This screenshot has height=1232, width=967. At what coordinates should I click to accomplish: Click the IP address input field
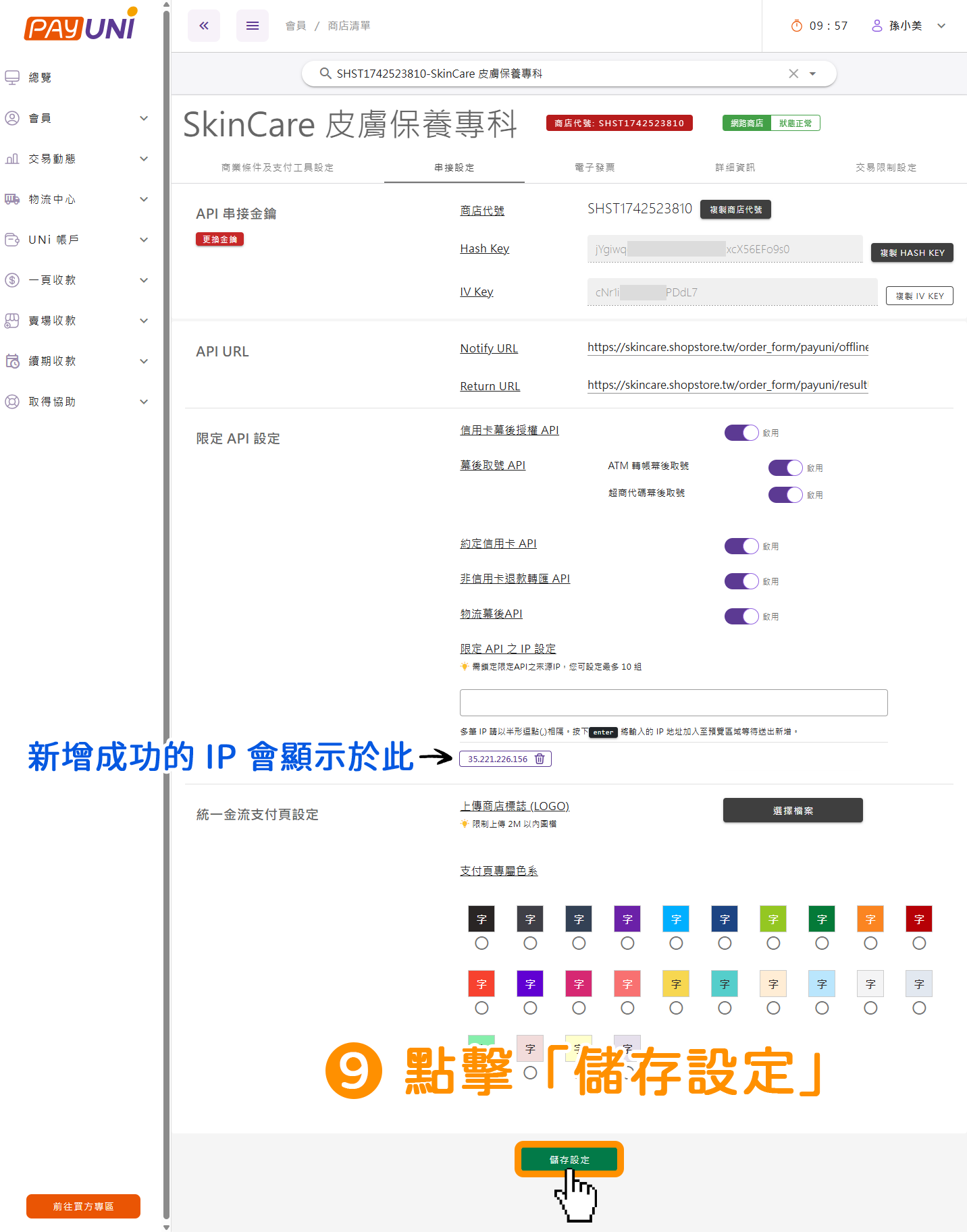(x=673, y=703)
